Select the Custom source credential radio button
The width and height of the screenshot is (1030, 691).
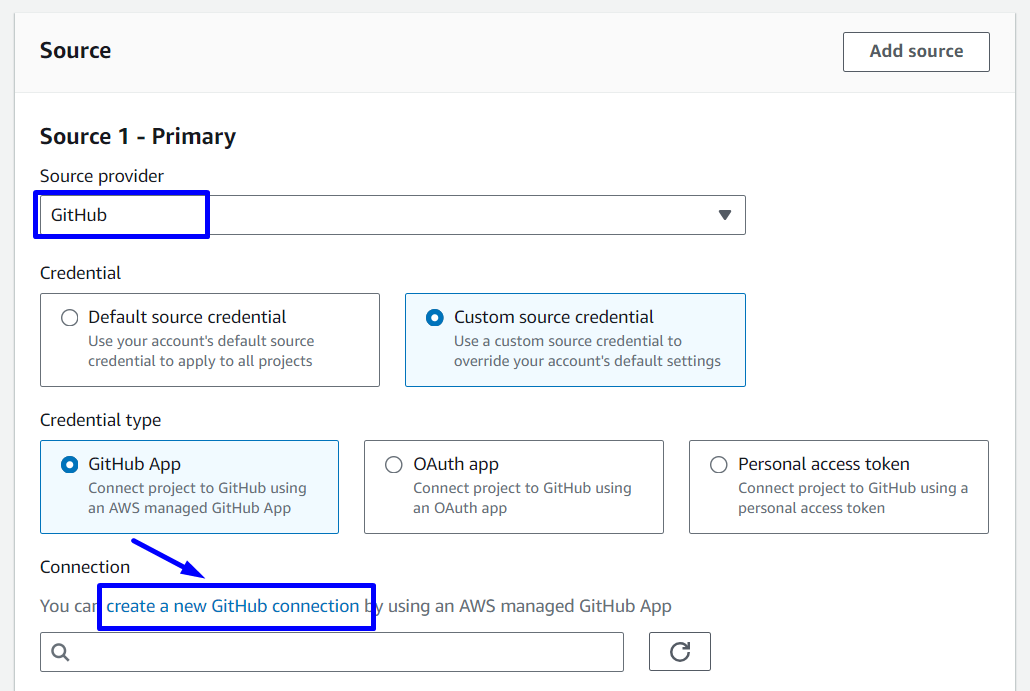(x=435, y=318)
